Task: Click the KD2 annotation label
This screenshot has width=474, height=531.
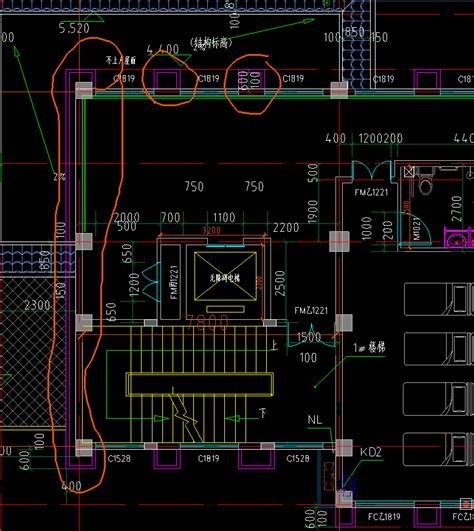Action: click(x=370, y=452)
